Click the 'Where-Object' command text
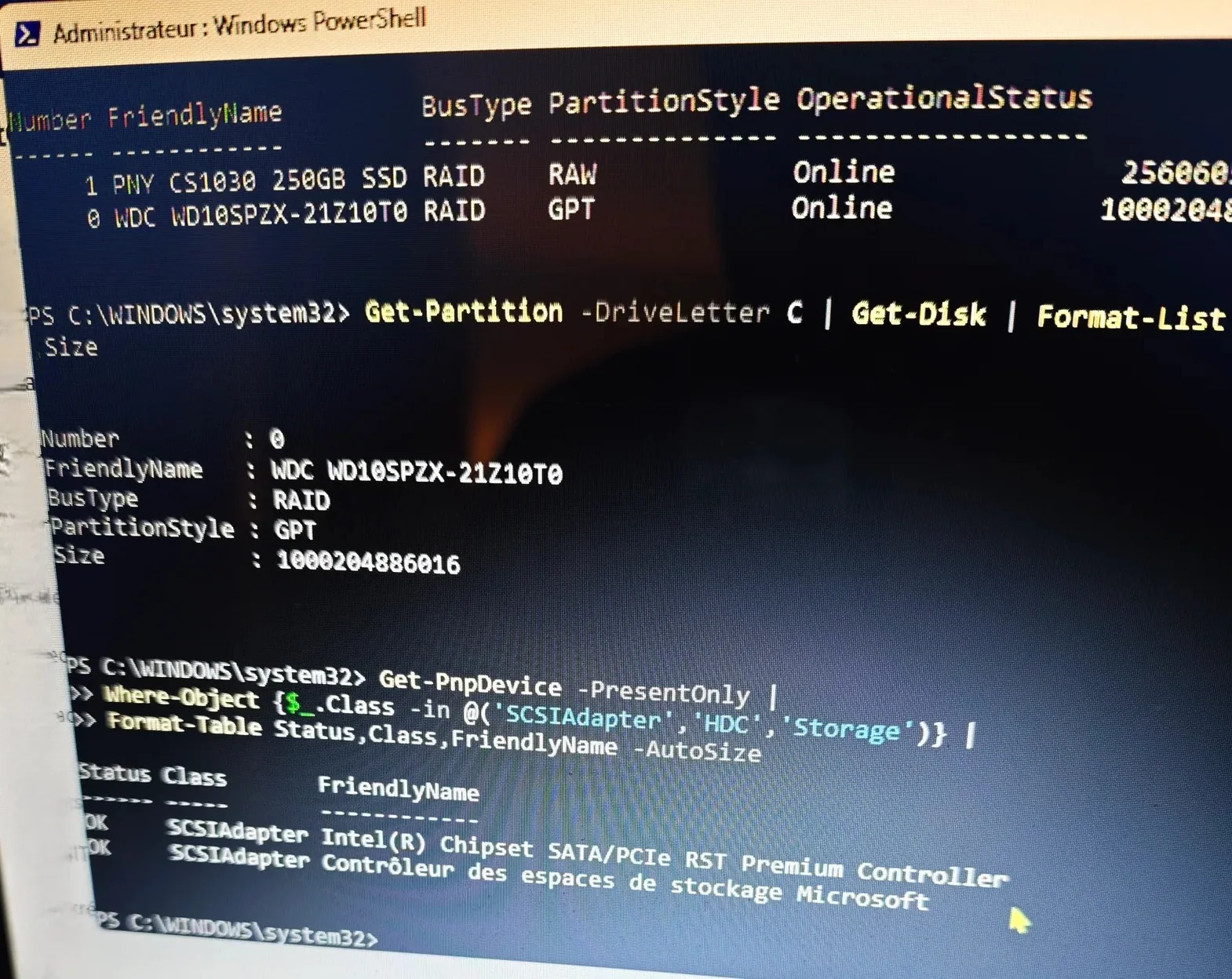The height and width of the screenshot is (979, 1232). [x=181, y=697]
